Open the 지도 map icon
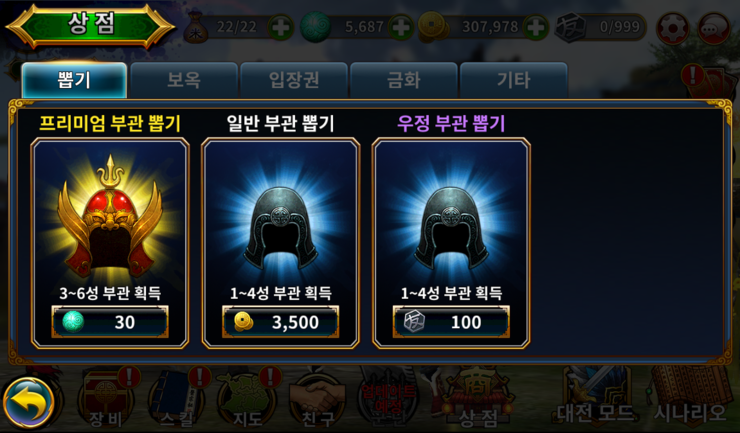 [247, 399]
